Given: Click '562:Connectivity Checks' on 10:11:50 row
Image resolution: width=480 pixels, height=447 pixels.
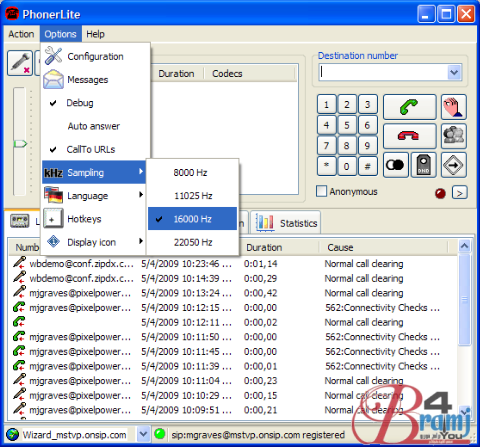Looking at the screenshot, I should pos(382,337).
